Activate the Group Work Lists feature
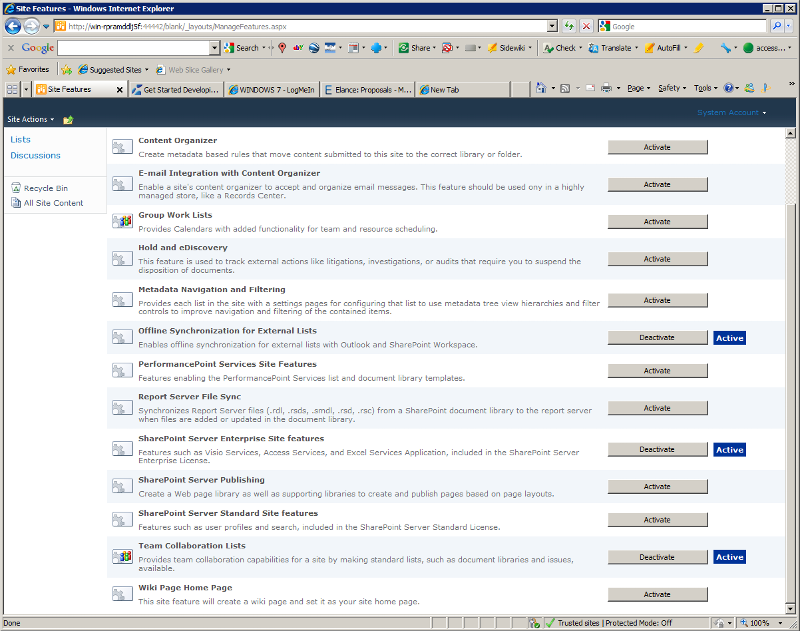 (657, 222)
